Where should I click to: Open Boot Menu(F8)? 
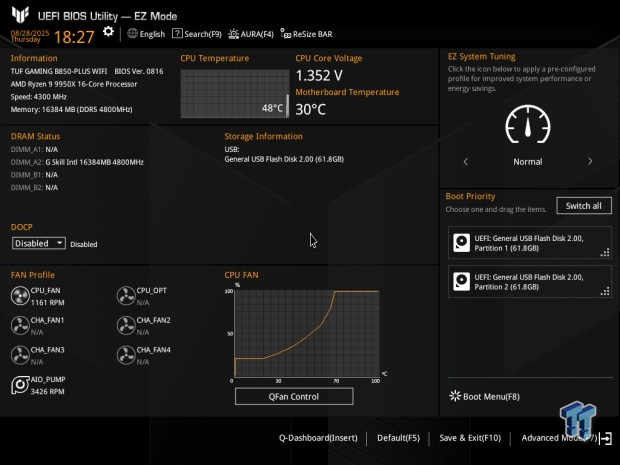click(x=484, y=396)
